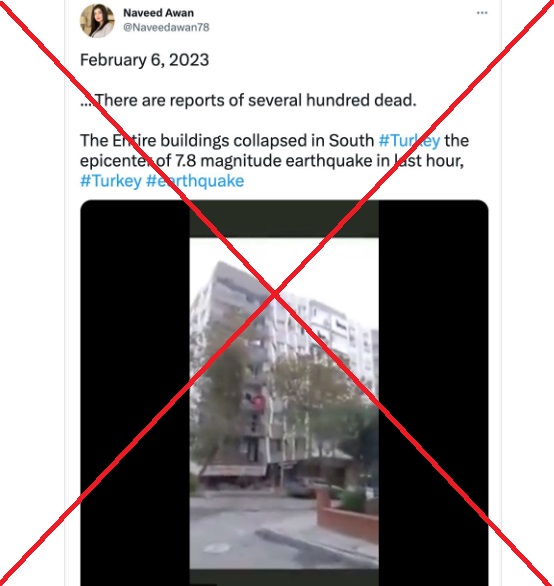Click the left black bar of the video
The height and width of the screenshot is (586, 554).
135,392
